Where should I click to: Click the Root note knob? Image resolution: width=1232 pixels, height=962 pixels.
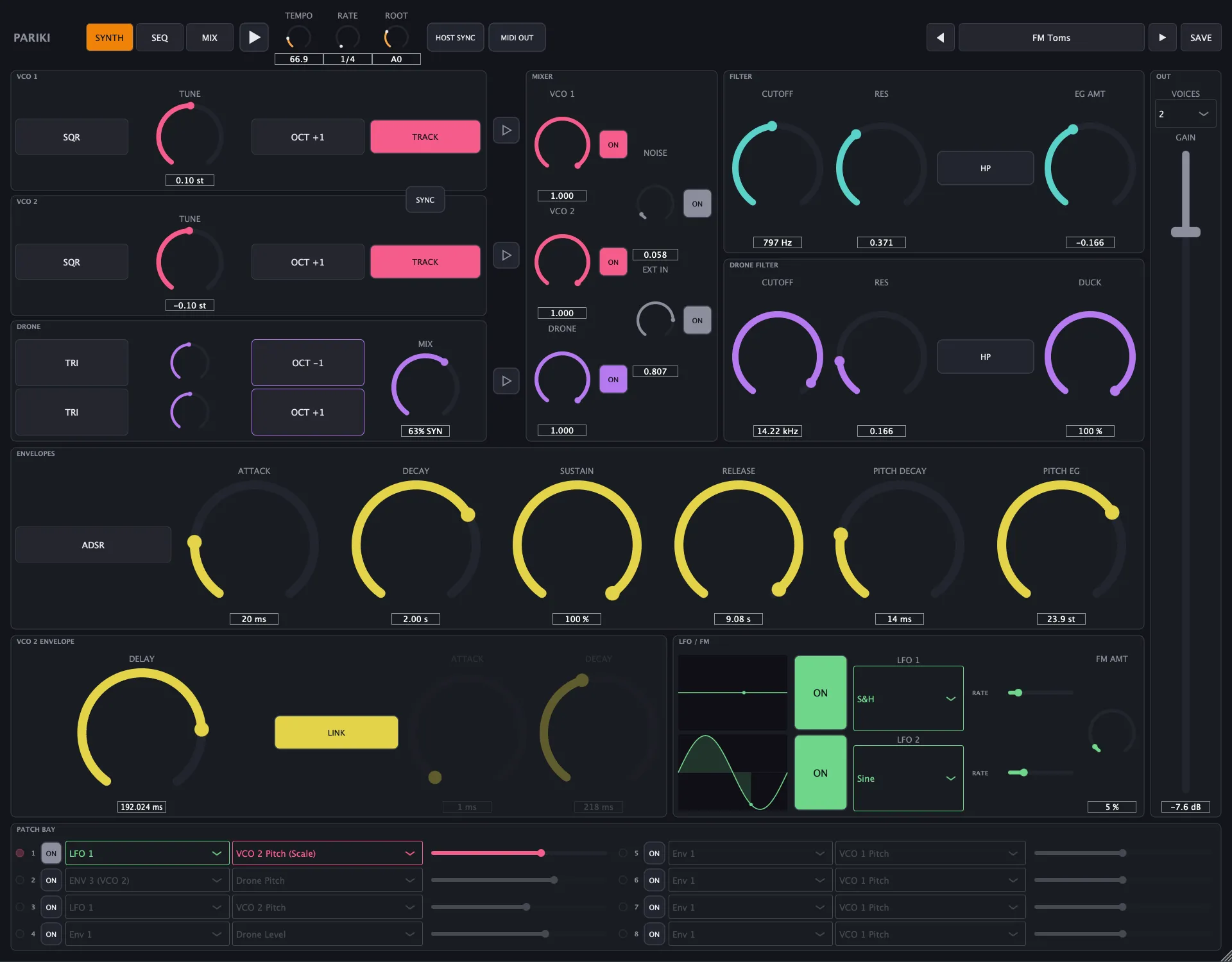[396, 38]
